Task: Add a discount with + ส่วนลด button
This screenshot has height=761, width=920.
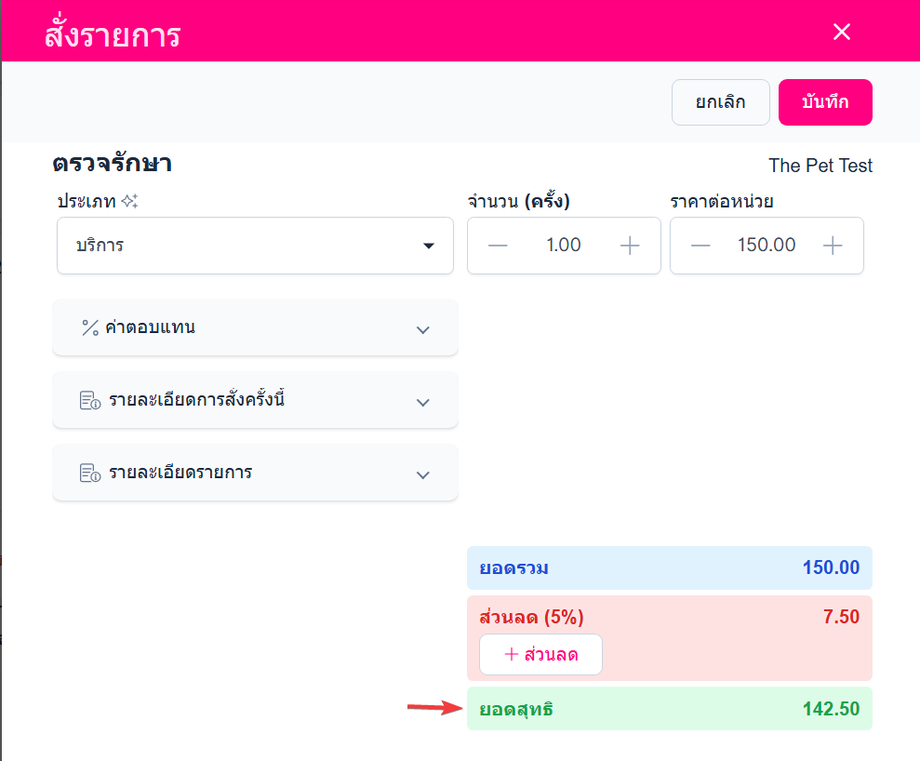Action: [x=540, y=654]
